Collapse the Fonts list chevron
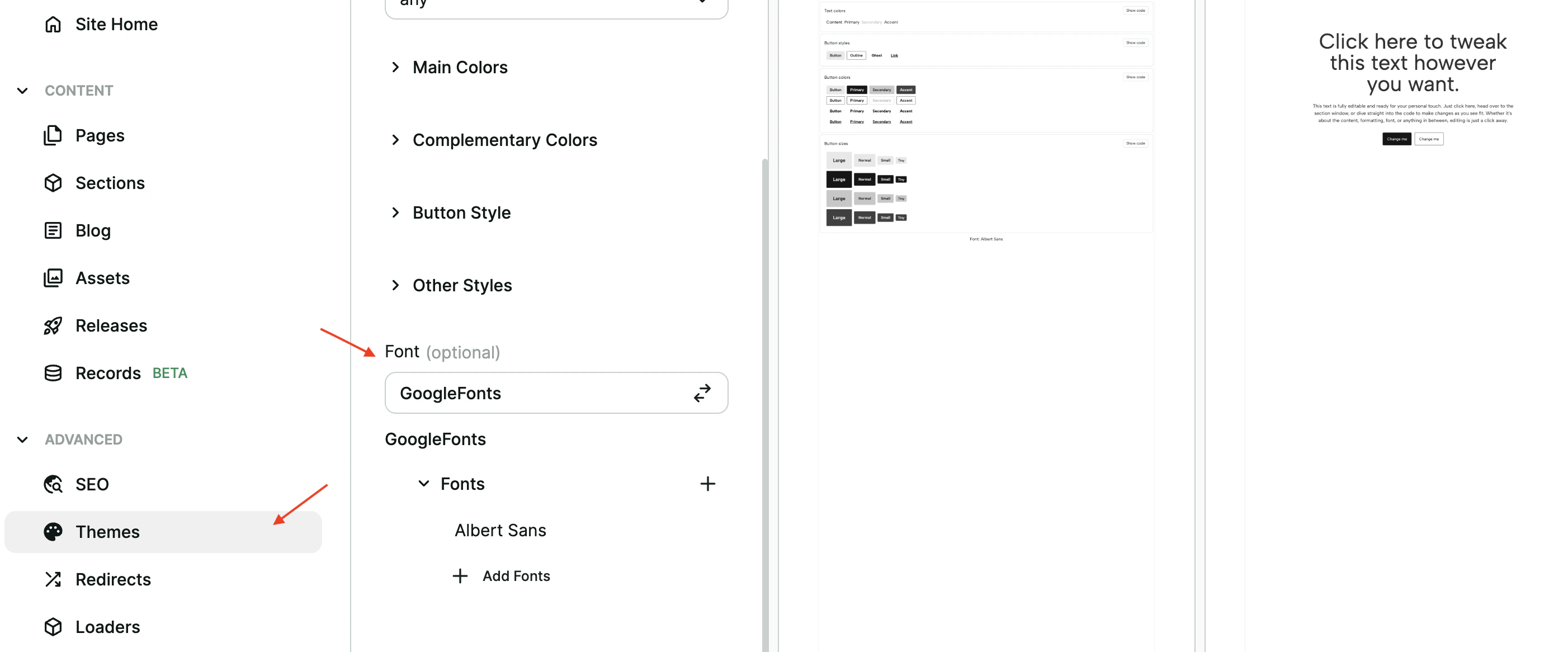This screenshot has width=1568, height=652. click(424, 483)
